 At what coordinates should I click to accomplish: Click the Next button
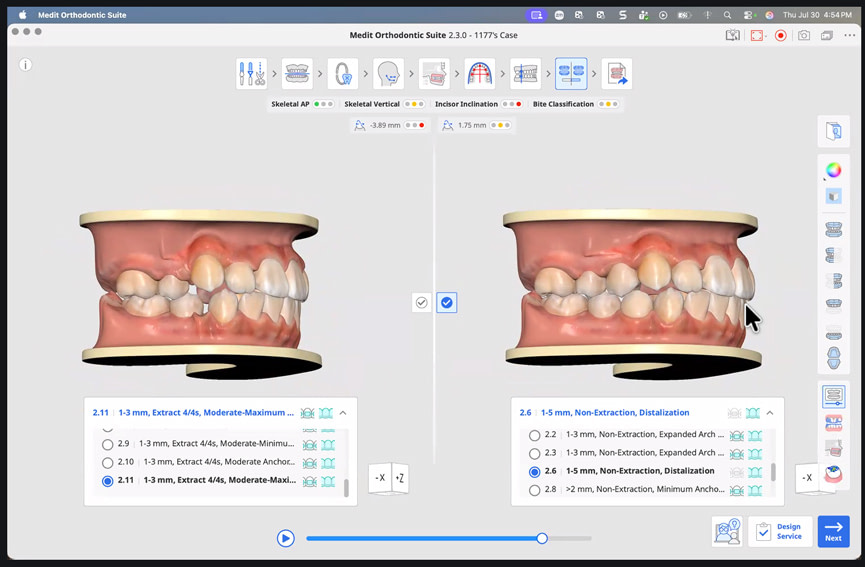[833, 532]
